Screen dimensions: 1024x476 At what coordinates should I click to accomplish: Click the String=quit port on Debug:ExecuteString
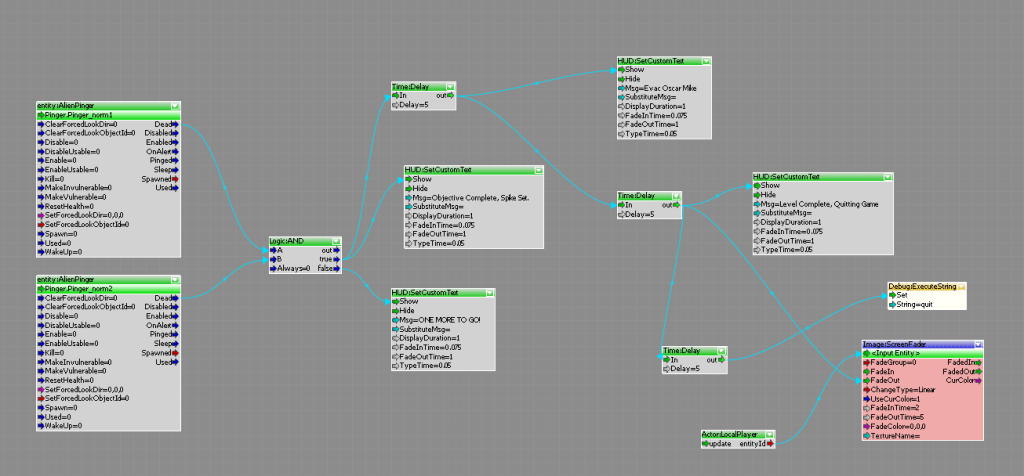(892, 304)
